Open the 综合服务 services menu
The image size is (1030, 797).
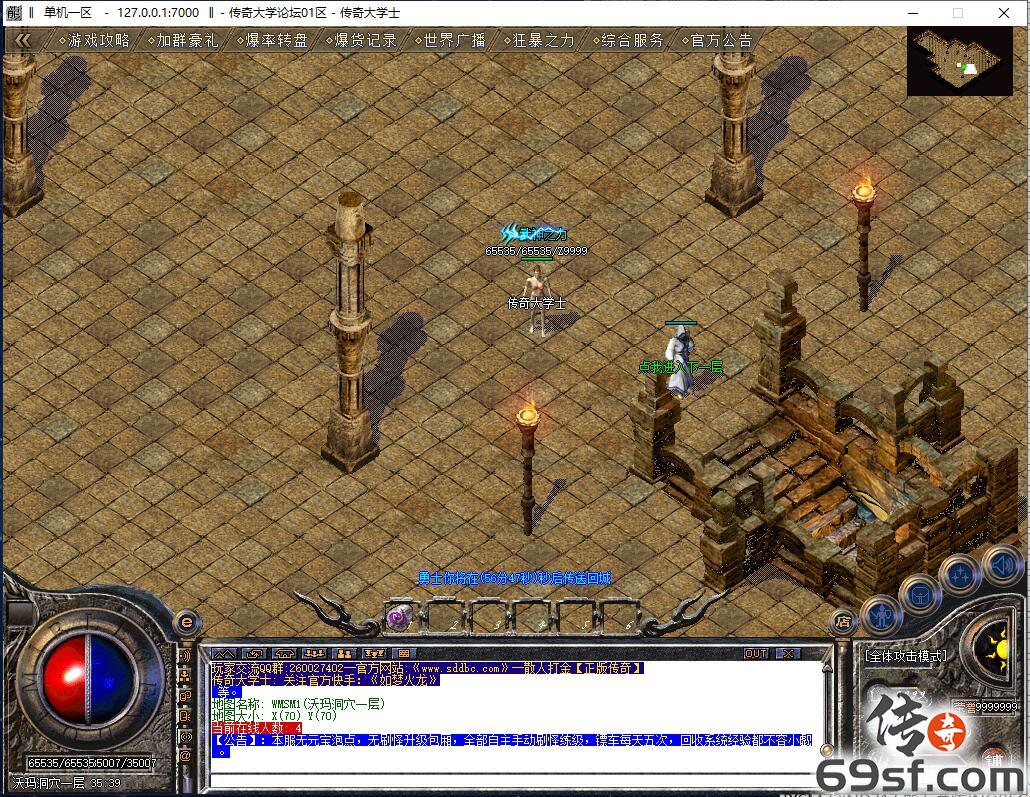(x=628, y=41)
